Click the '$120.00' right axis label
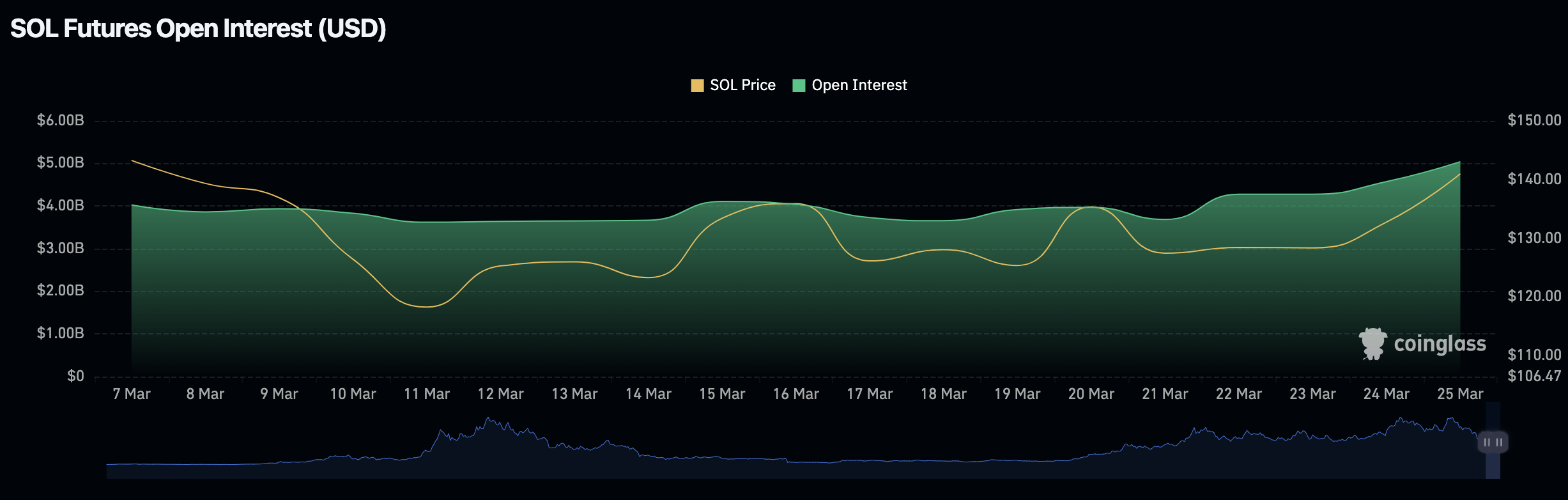 [1534, 296]
